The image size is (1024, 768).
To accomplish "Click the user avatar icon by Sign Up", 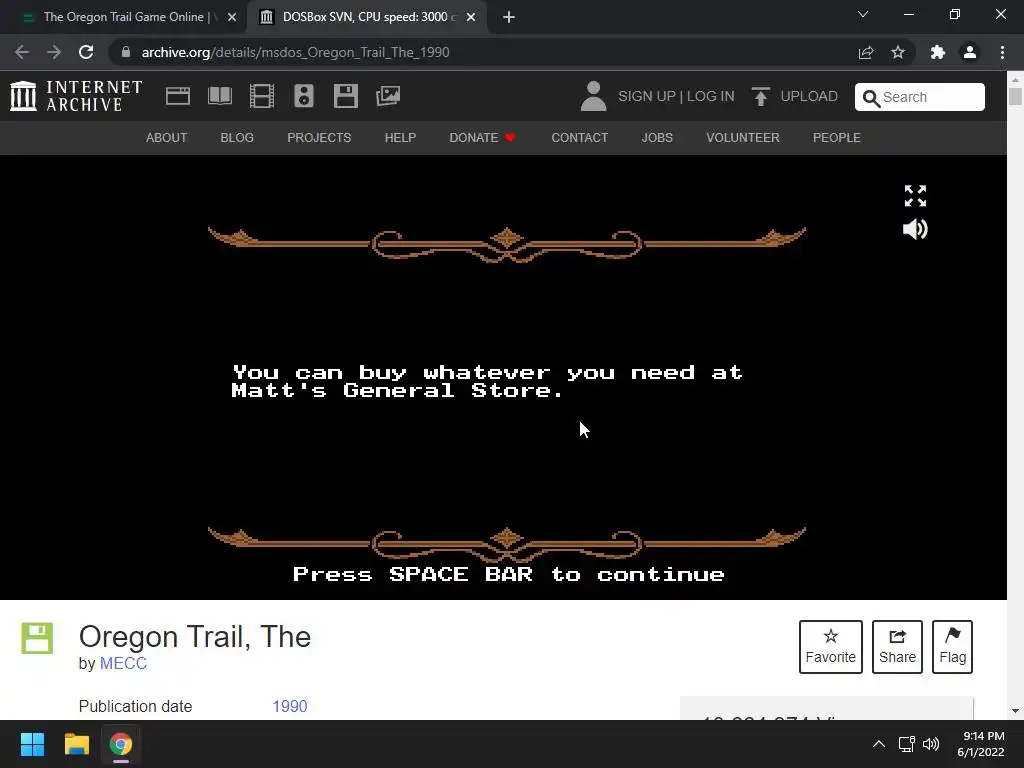I will click(x=594, y=96).
